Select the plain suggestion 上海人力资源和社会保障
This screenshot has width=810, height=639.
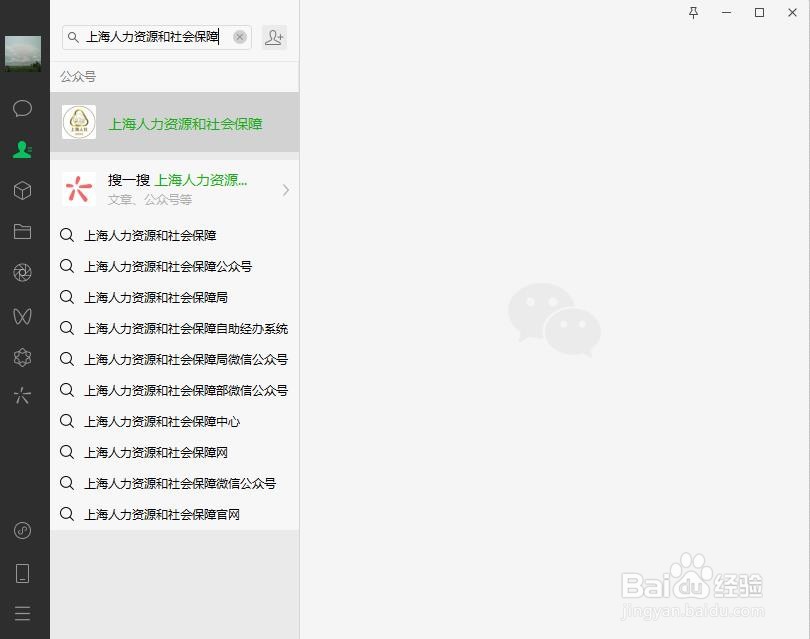[x=175, y=236]
